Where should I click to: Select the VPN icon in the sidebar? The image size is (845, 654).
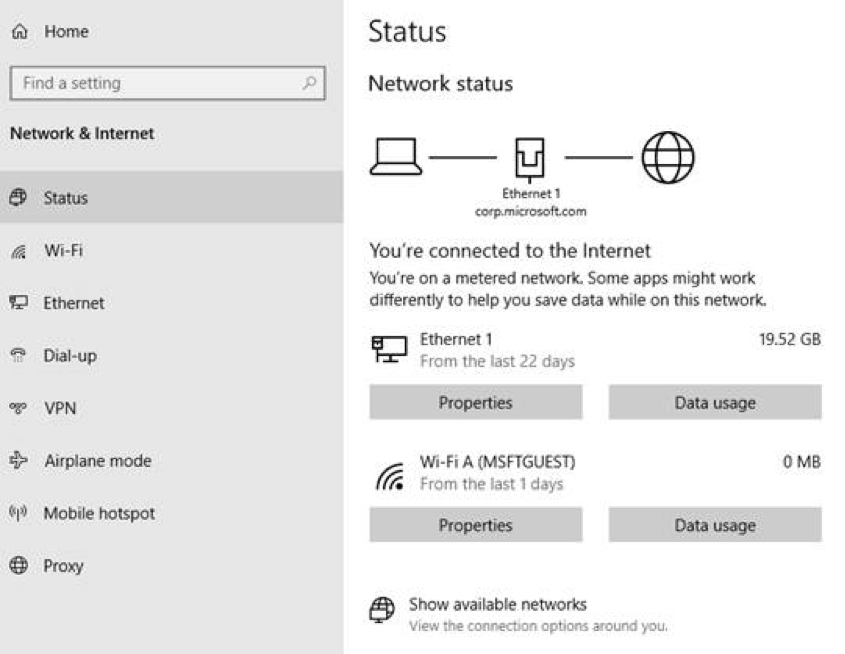[20, 408]
